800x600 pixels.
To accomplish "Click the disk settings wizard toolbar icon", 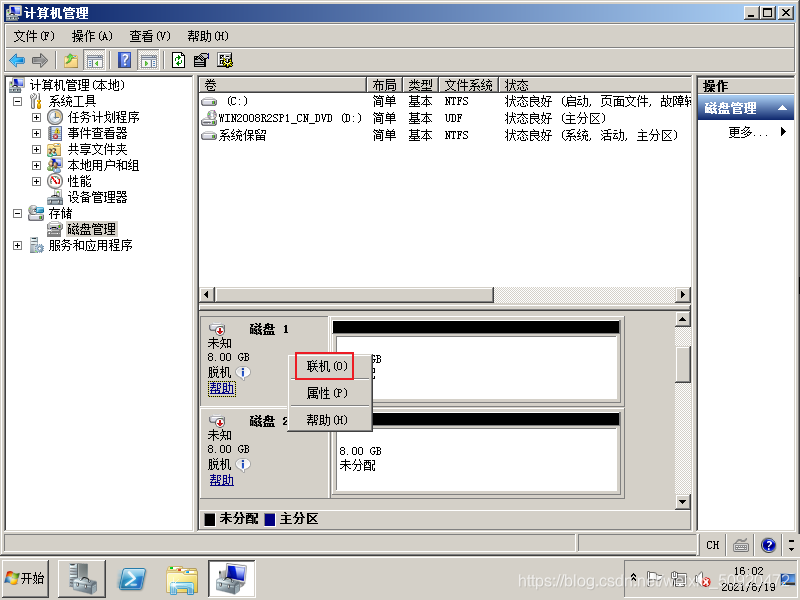I will (224, 60).
